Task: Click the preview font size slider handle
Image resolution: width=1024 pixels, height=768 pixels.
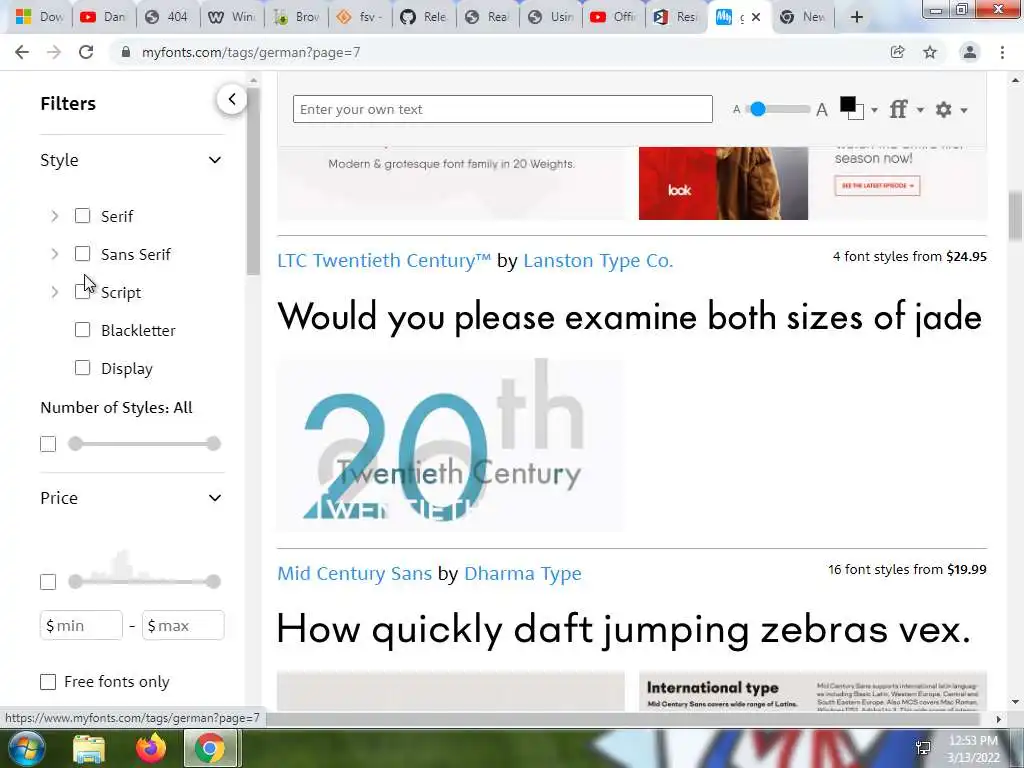Action: (x=758, y=109)
